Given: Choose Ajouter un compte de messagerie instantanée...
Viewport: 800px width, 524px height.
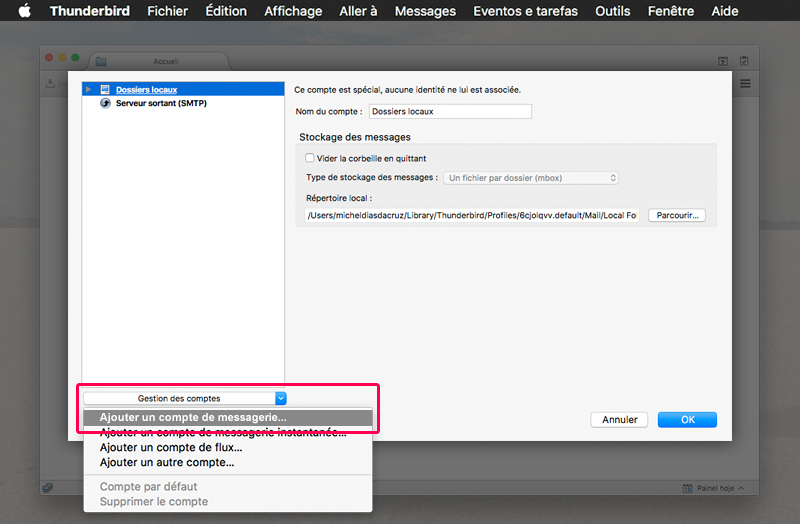Looking at the screenshot, I should click(x=228, y=433).
